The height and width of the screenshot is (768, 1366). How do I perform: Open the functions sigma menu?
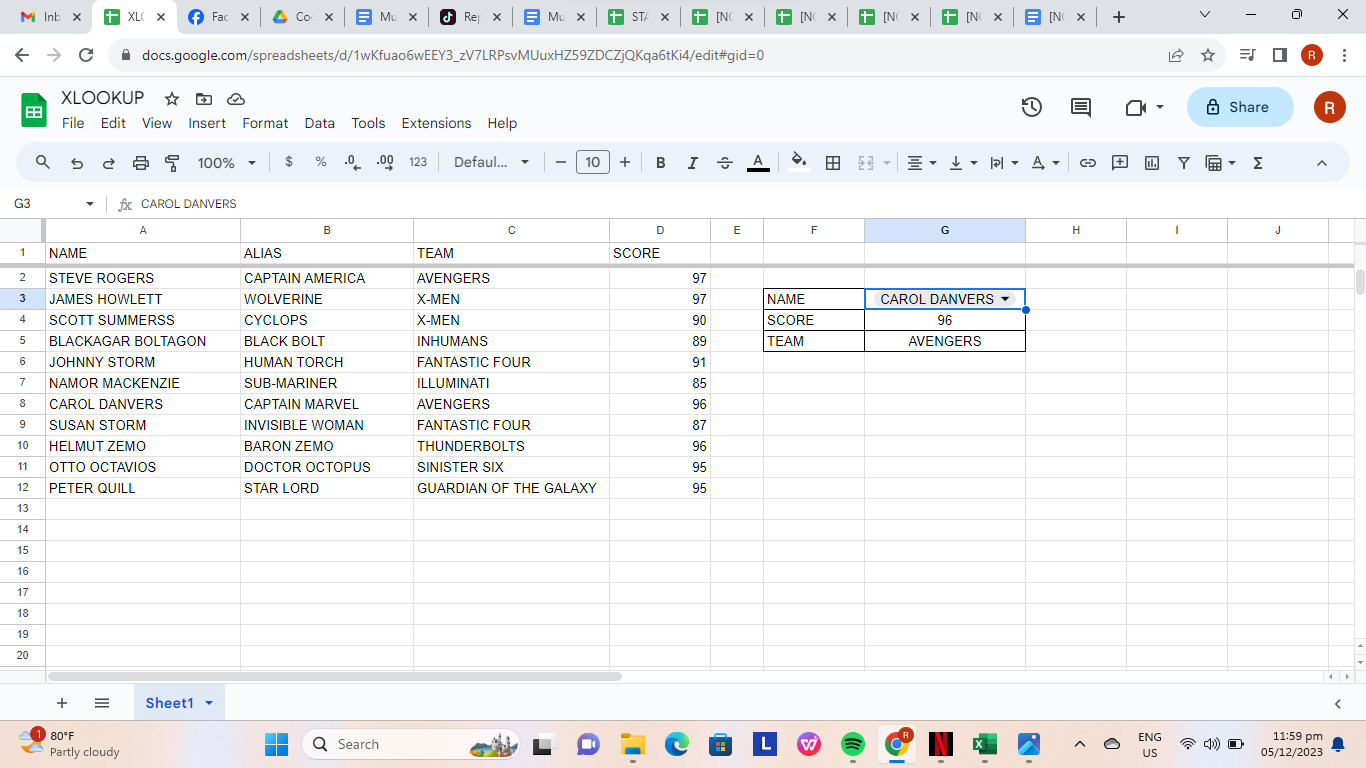(1258, 162)
